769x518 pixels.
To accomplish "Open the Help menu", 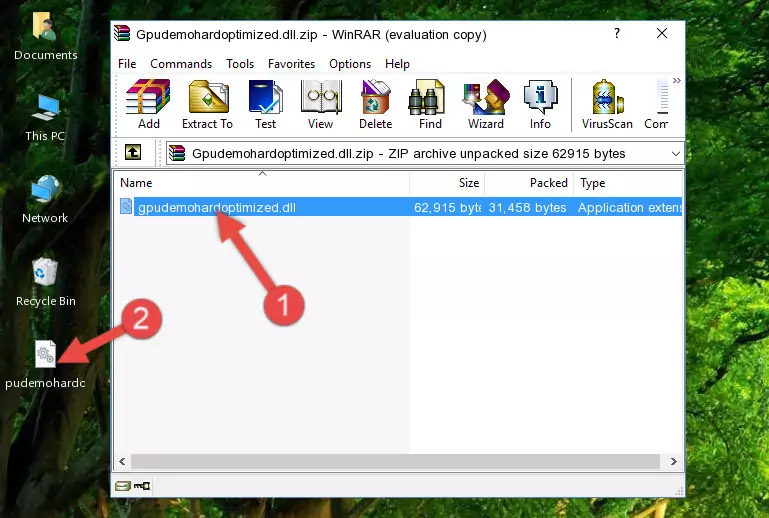I will coord(397,64).
